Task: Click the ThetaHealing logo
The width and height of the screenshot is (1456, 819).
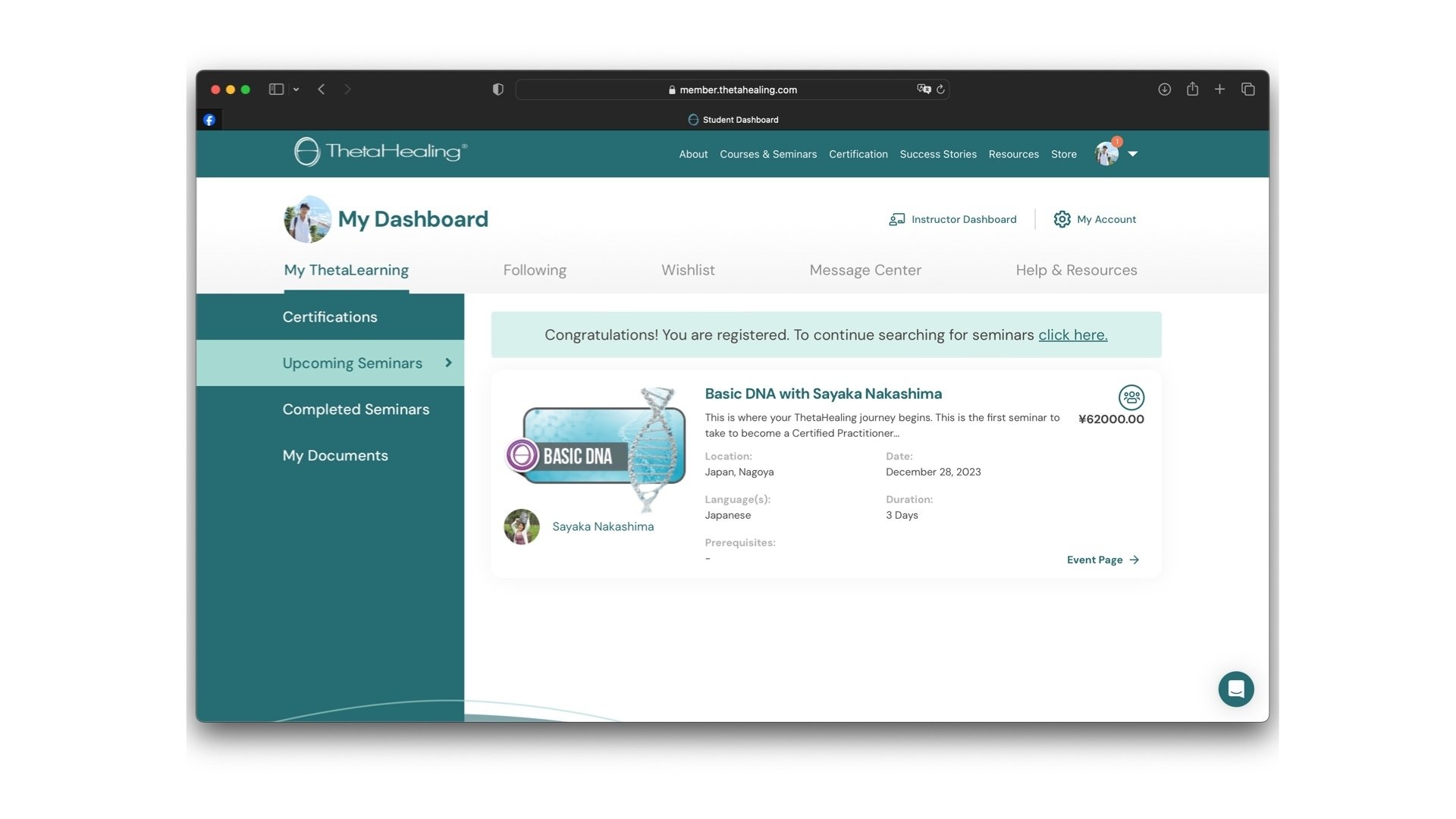Action: (x=381, y=152)
